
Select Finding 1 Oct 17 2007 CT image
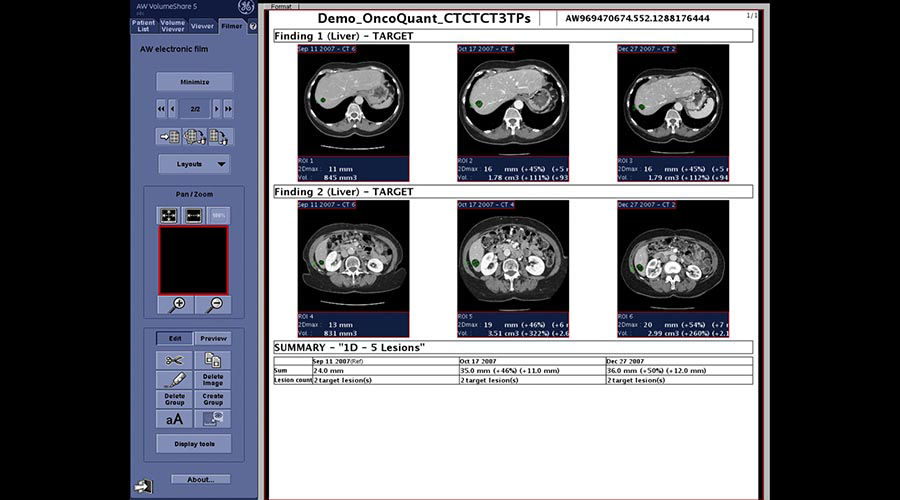coord(513,100)
